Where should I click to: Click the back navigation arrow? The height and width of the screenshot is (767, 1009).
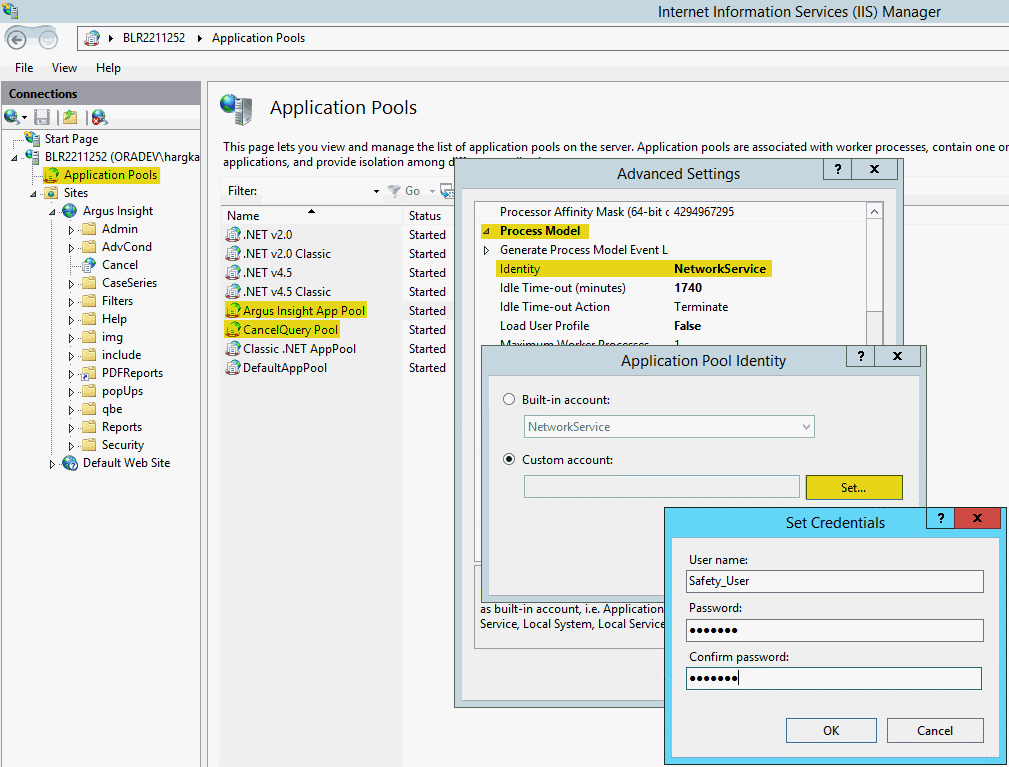(18, 38)
